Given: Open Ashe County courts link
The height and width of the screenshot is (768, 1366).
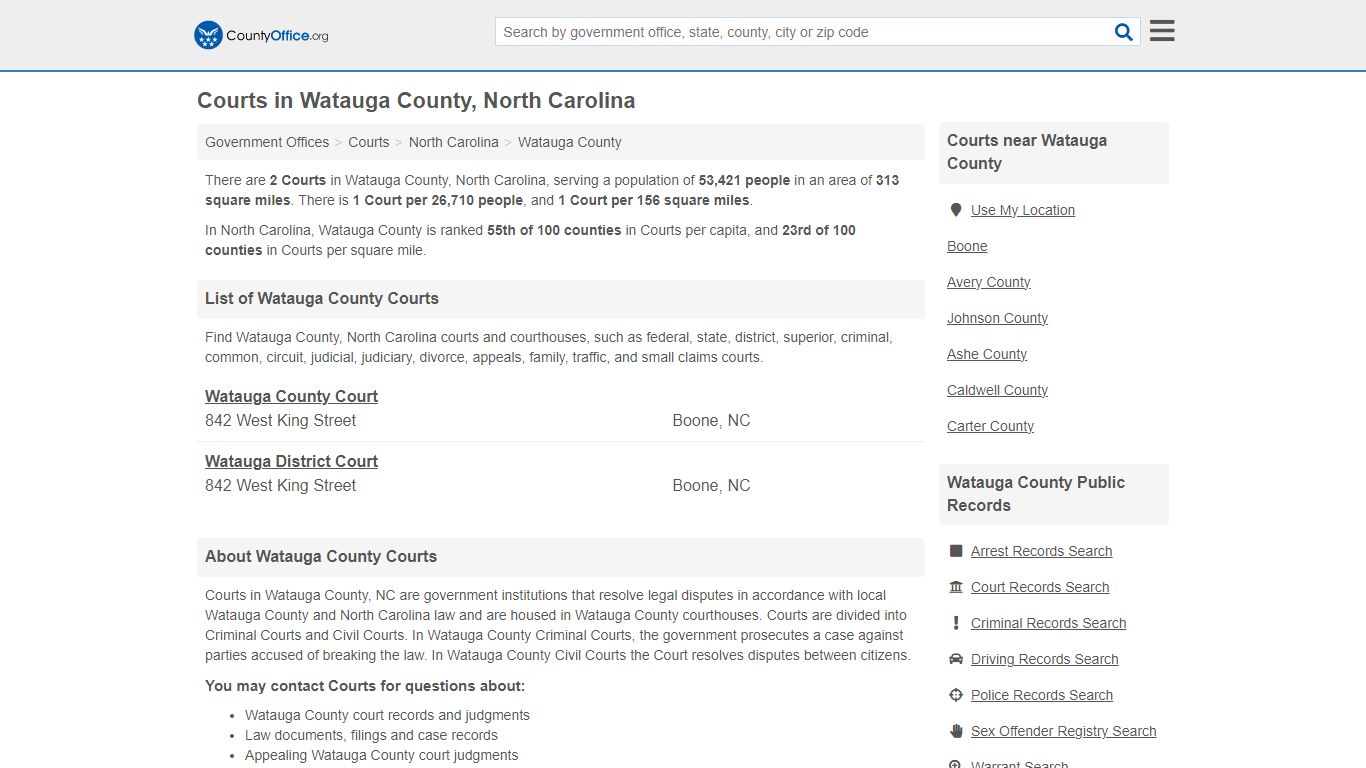Looking at the screenshot, I should [987, 354].
